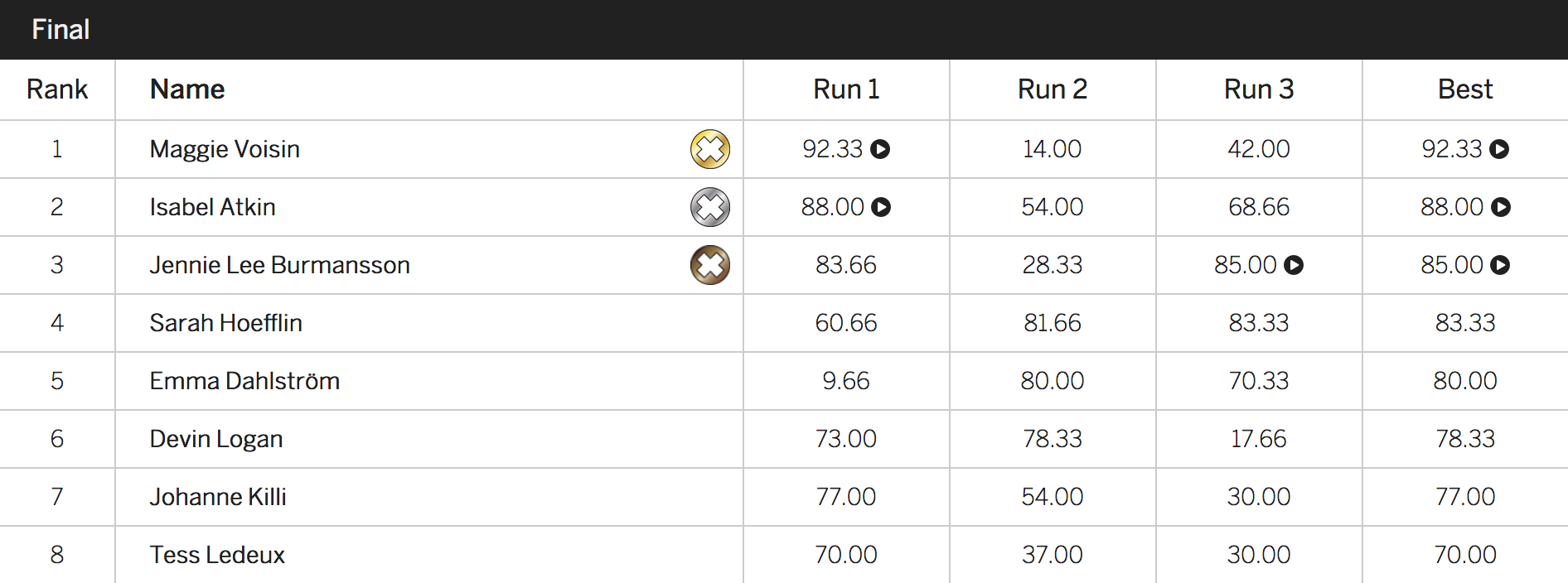Click the Name column header
Screen dimensions: 1568x583
(x=187, y=89)
